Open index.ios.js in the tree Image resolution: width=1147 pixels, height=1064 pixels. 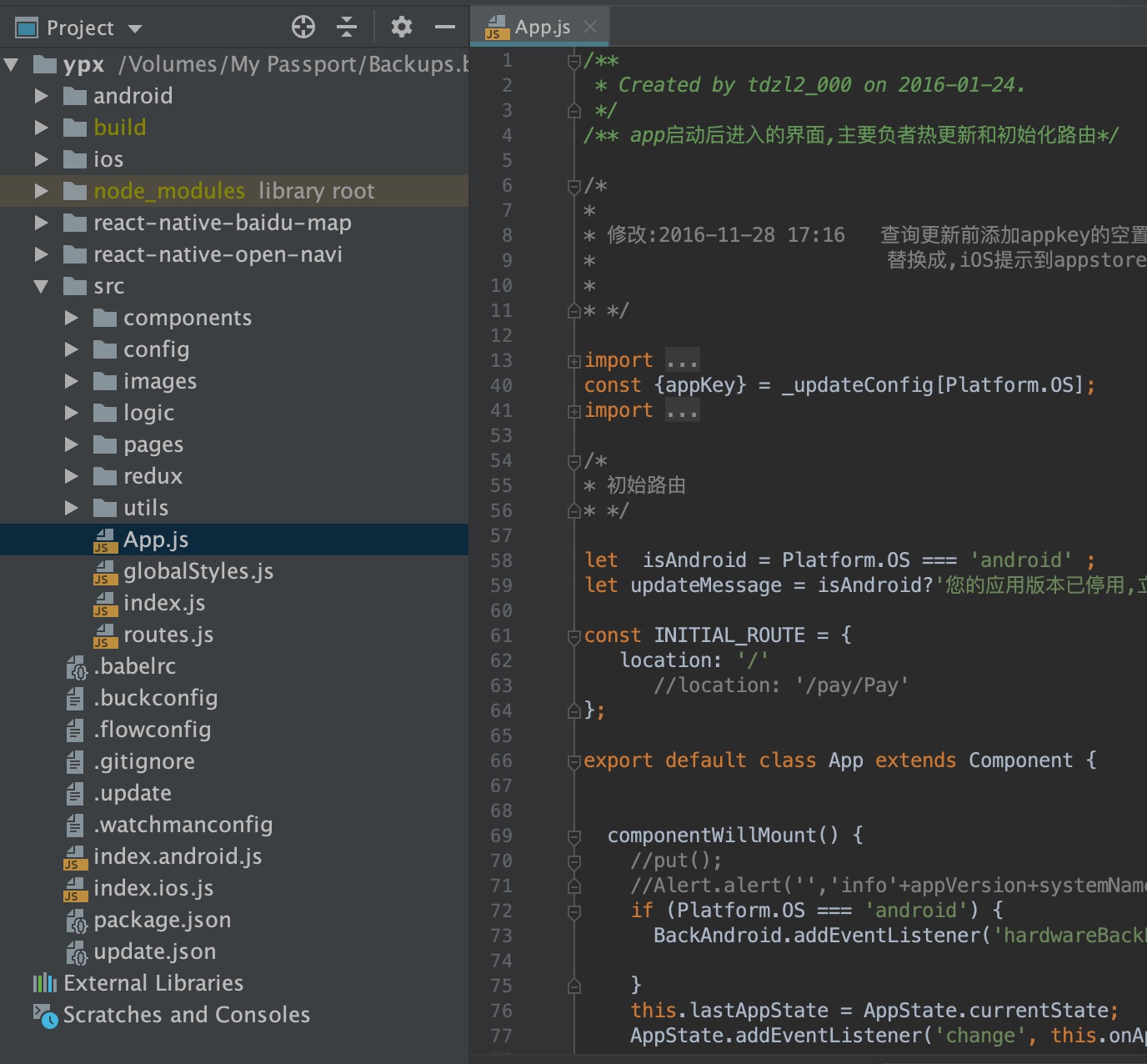[234, 888]
